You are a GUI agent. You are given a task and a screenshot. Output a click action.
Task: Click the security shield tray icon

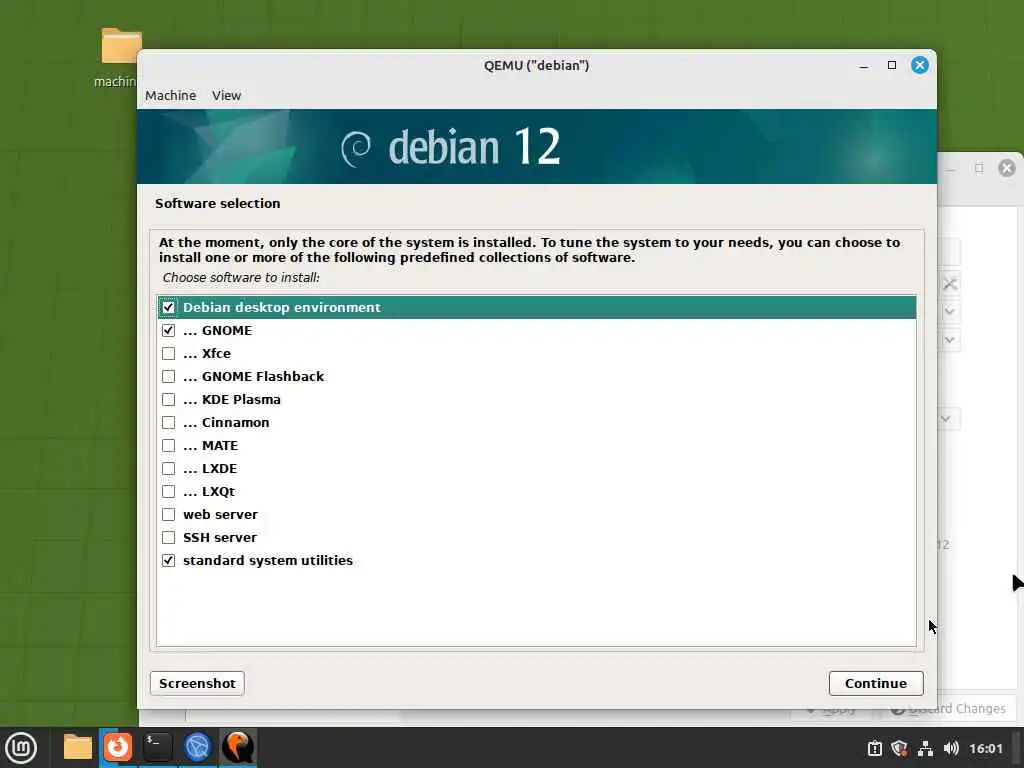(x=899, y=748)
